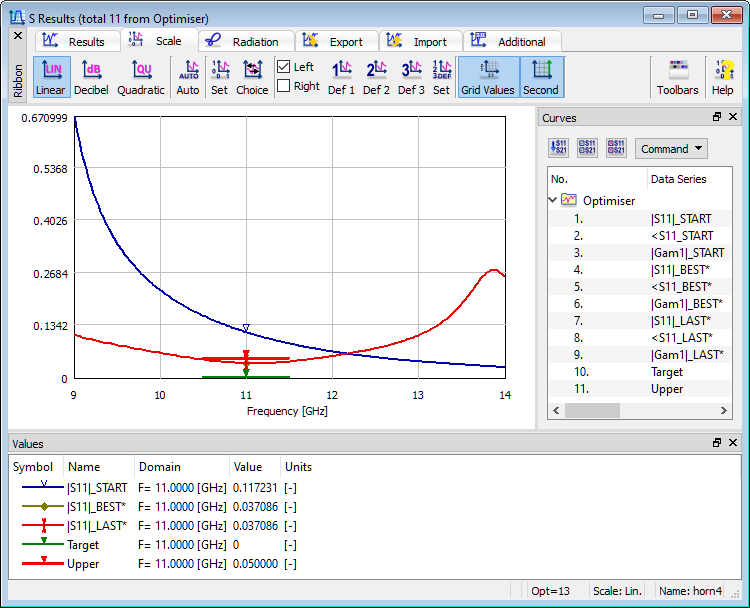
Task: Close the Values panel
Action: coord(733,442)
